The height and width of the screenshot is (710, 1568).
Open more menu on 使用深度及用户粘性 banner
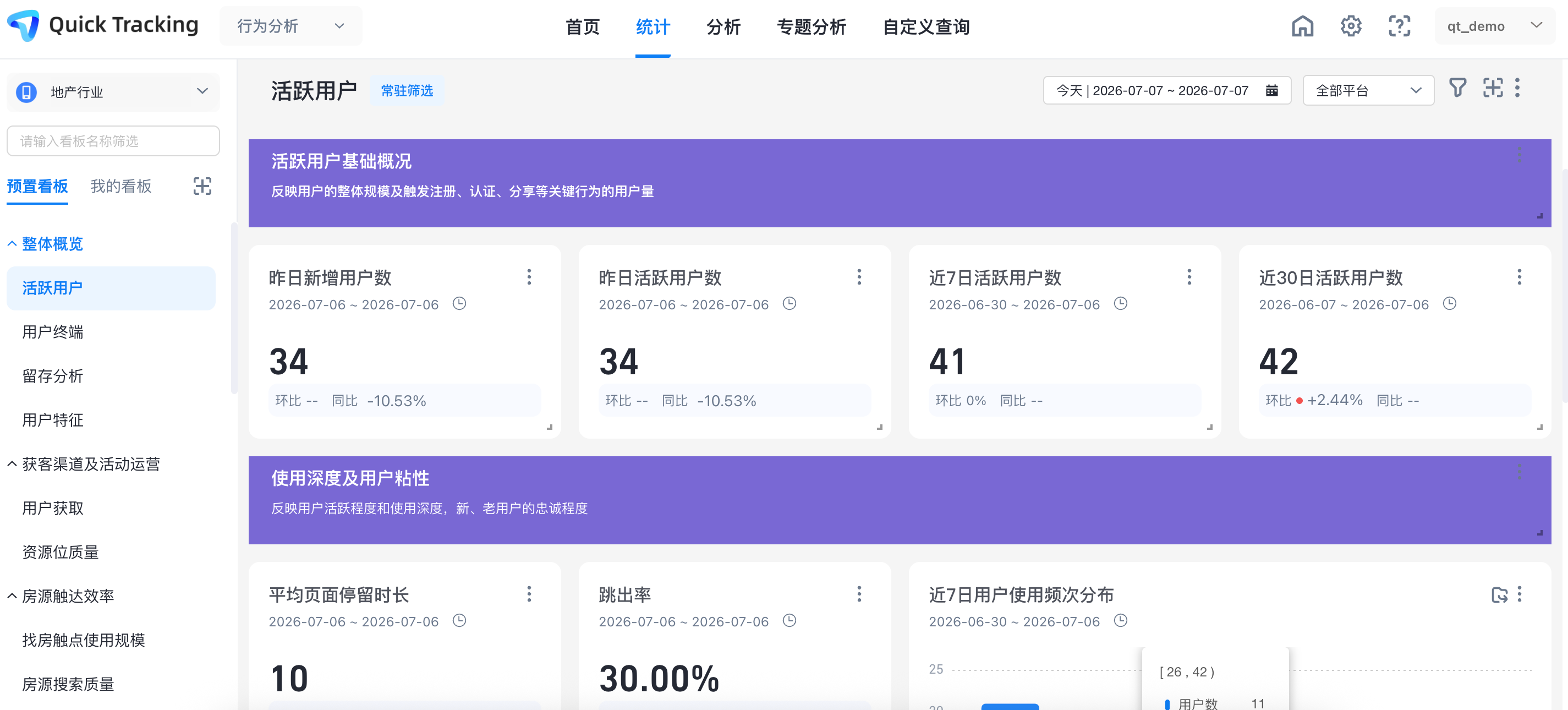tap(1519, 471)
